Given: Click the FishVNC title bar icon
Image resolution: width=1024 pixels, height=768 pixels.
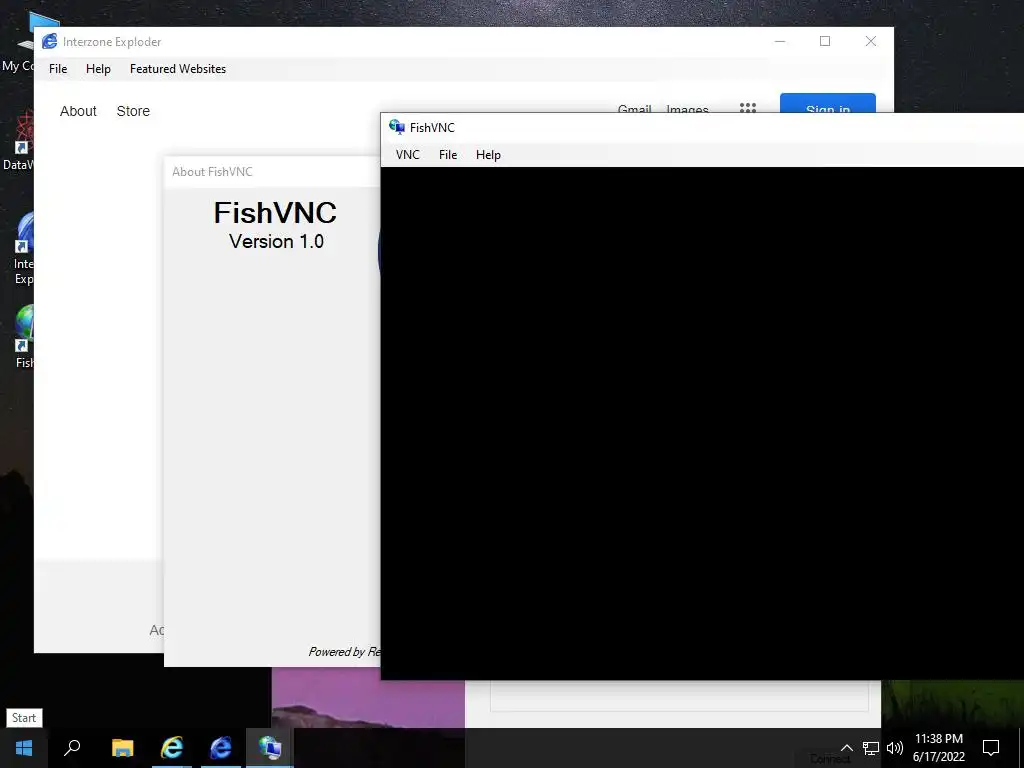Looking at the screenshot, I should 396,127.
